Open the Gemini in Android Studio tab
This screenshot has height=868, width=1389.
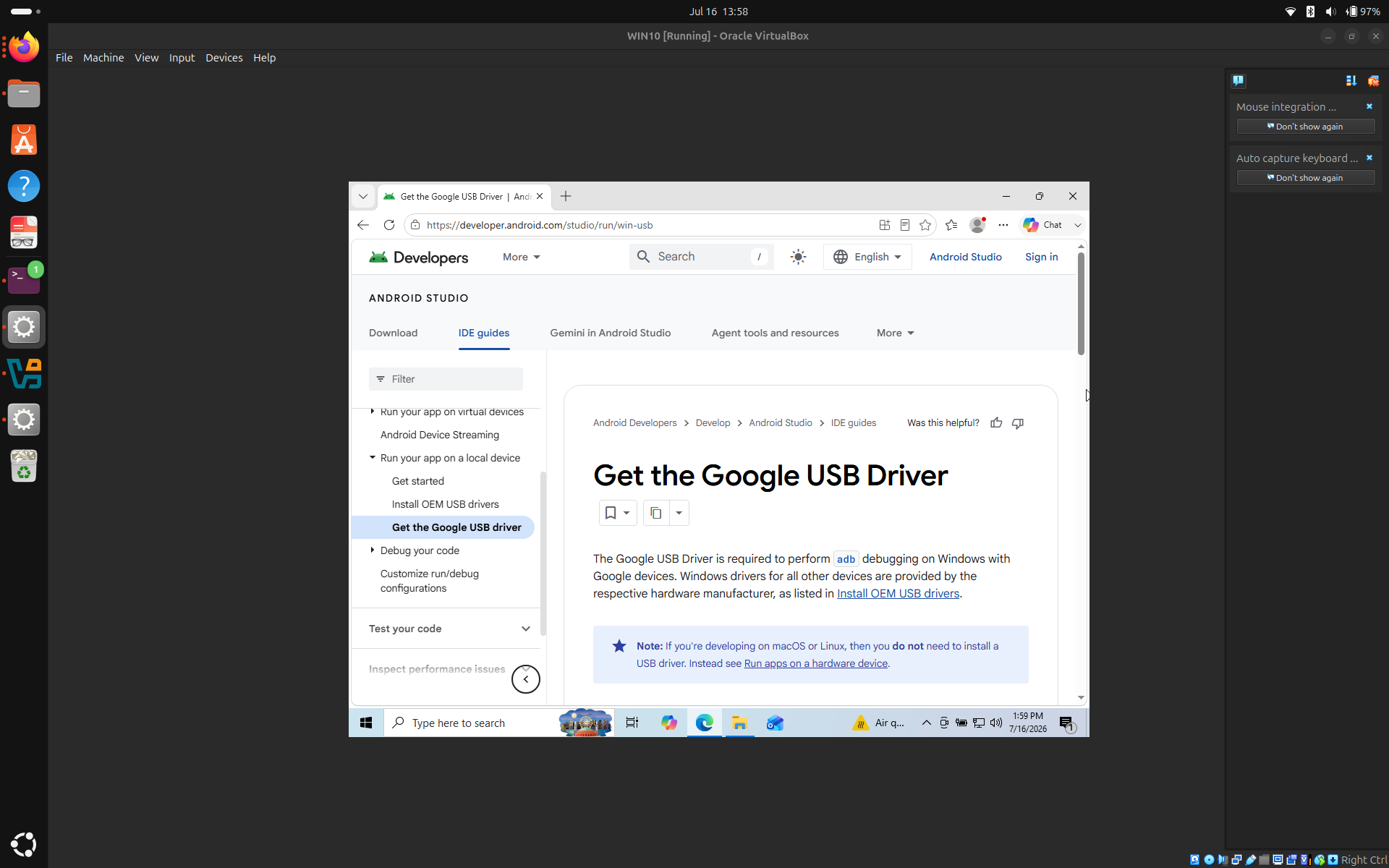[x=611, y=333]
